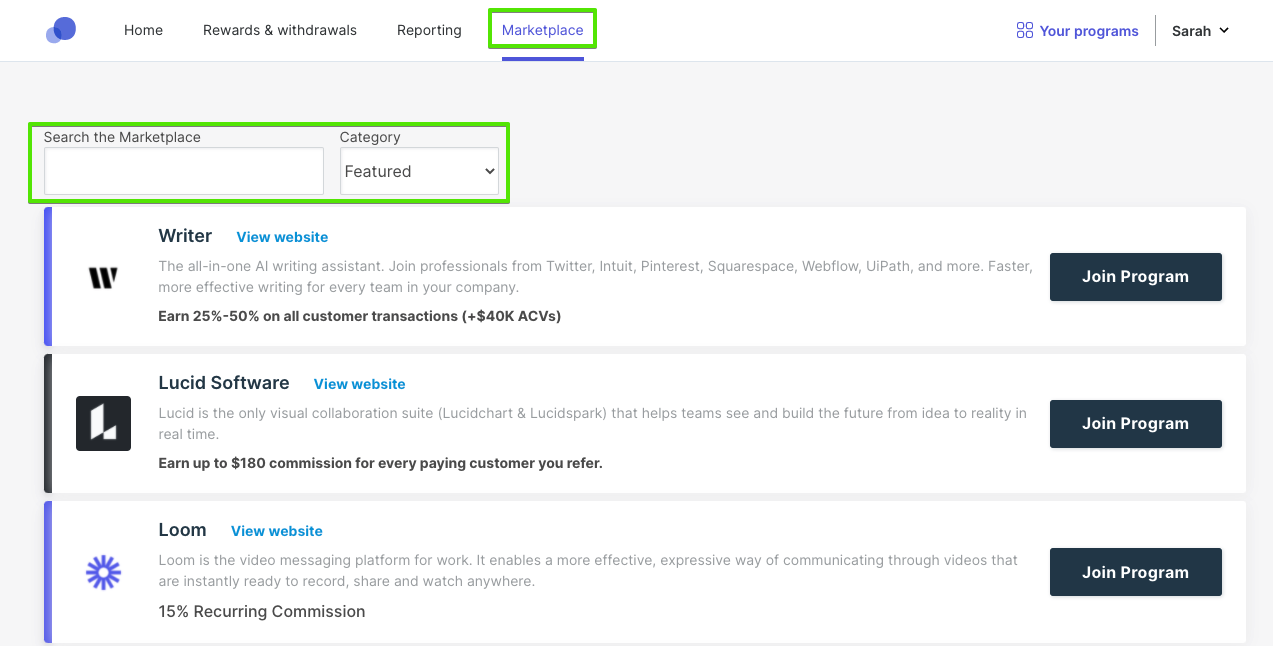This screenshot has width=1273, height=646.
Task: Open the Reporting section
Action: (429, 30)
